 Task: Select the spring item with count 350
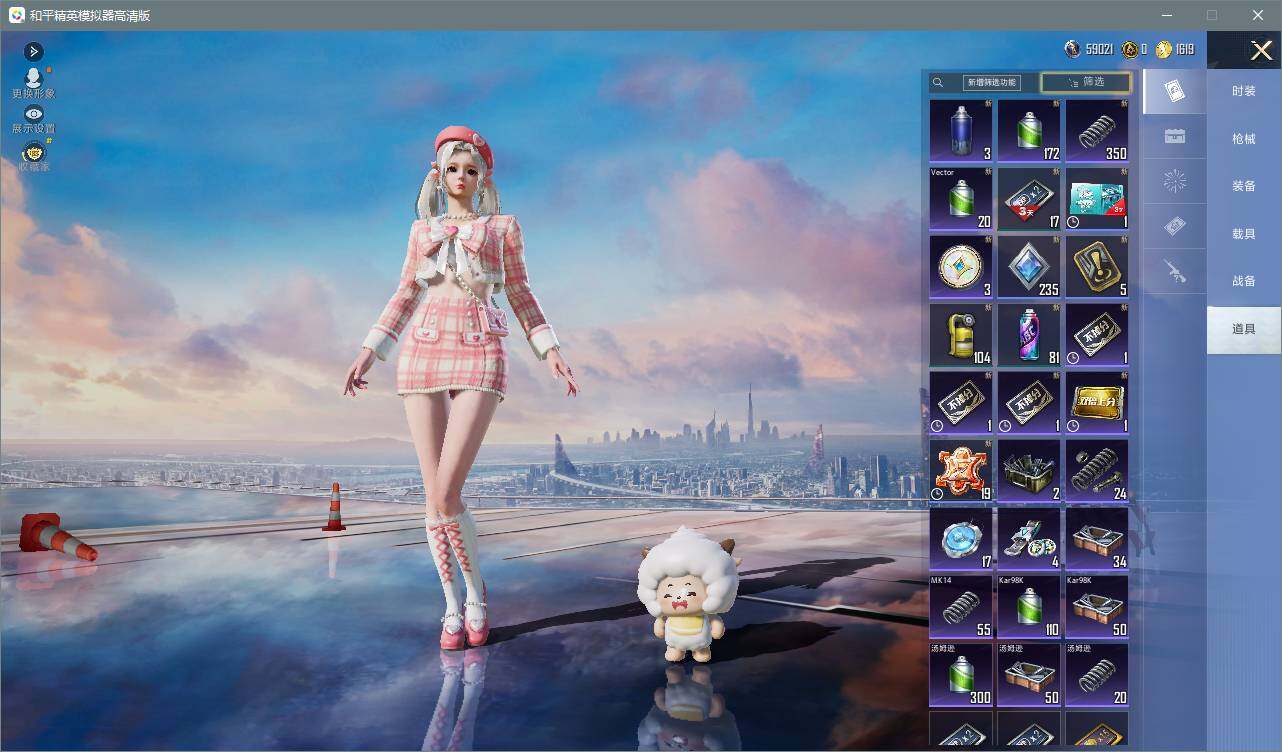[x=1097, y=131]
